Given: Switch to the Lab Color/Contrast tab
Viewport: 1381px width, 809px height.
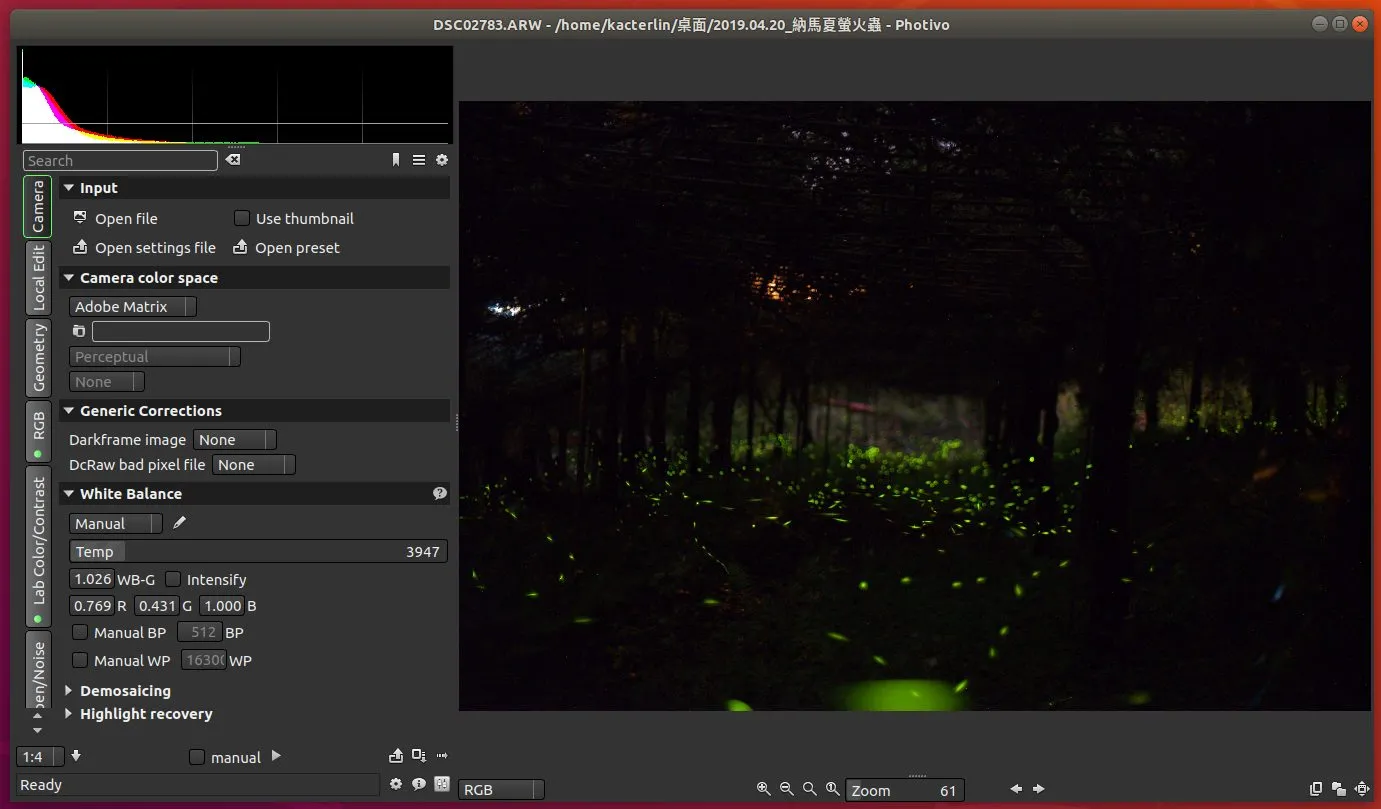Looking at the screenshot, I should click(x=38, y=546).
